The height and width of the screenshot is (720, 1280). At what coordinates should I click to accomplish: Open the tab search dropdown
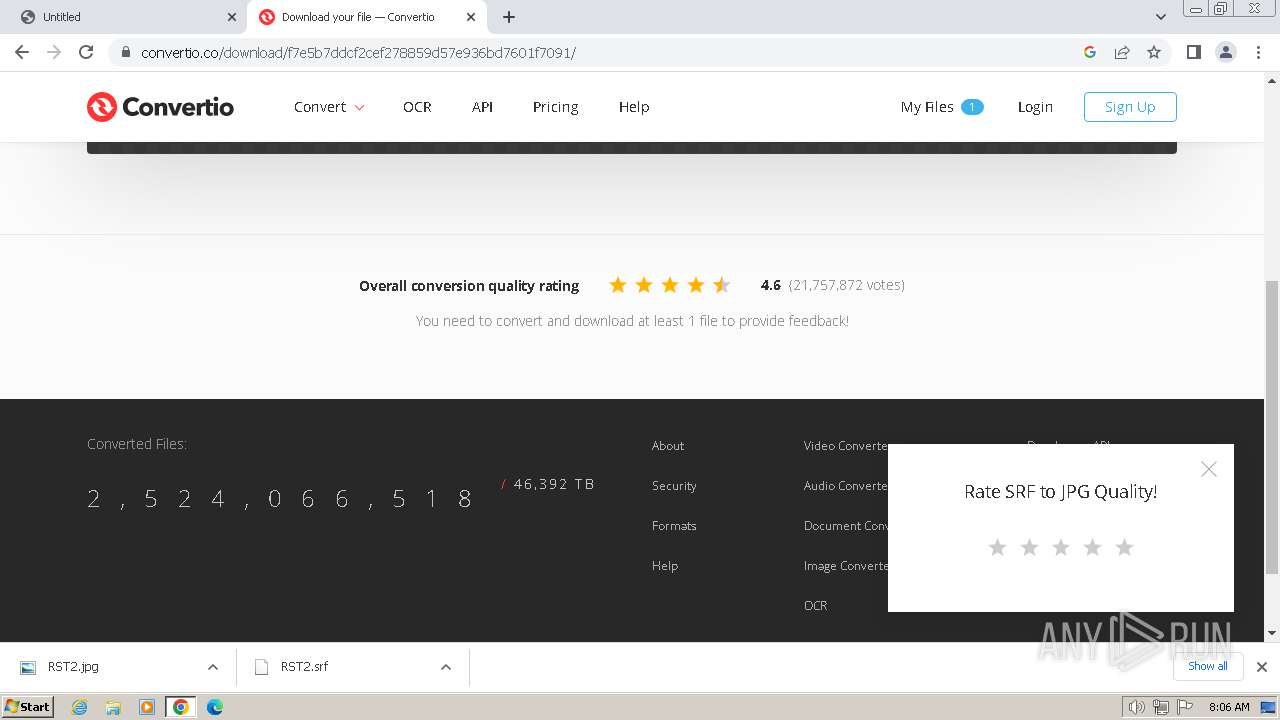coord(1161,17)
